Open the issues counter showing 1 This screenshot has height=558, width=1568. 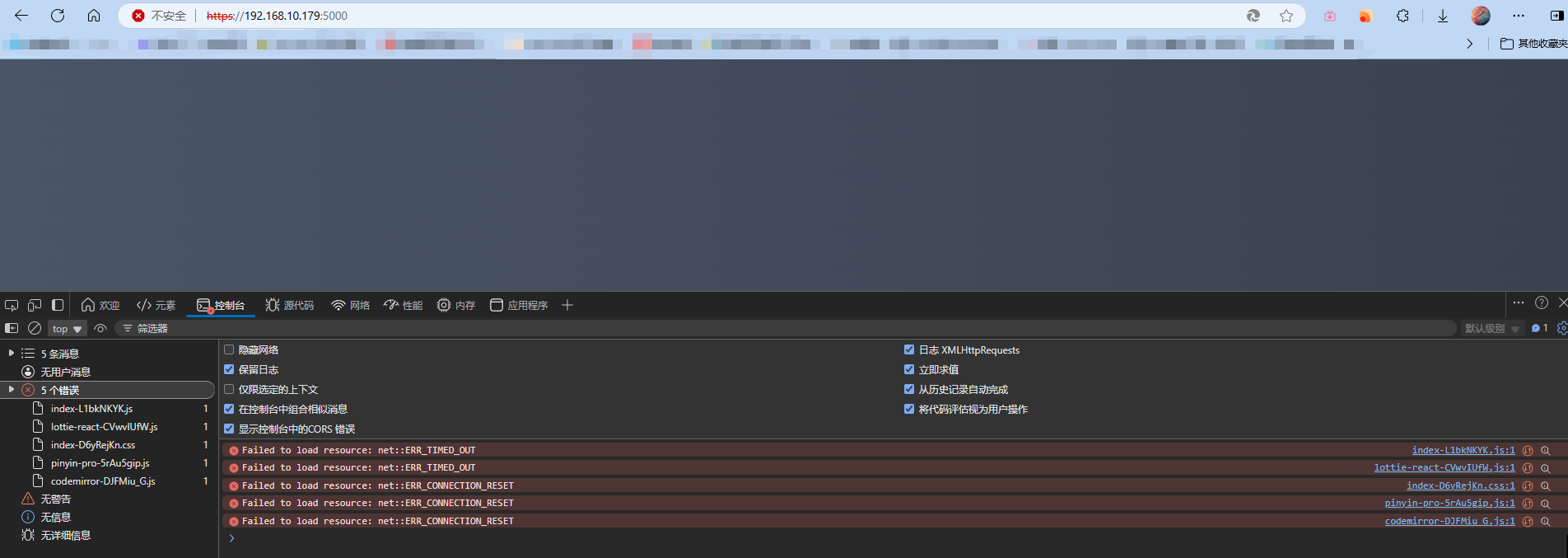(x=1539, y=328)
